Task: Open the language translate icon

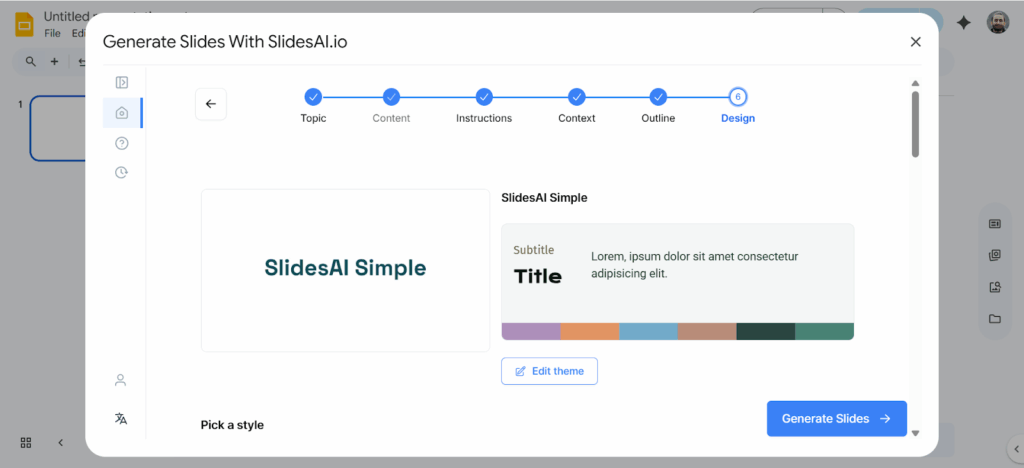Action: click(x=121, y=419)
